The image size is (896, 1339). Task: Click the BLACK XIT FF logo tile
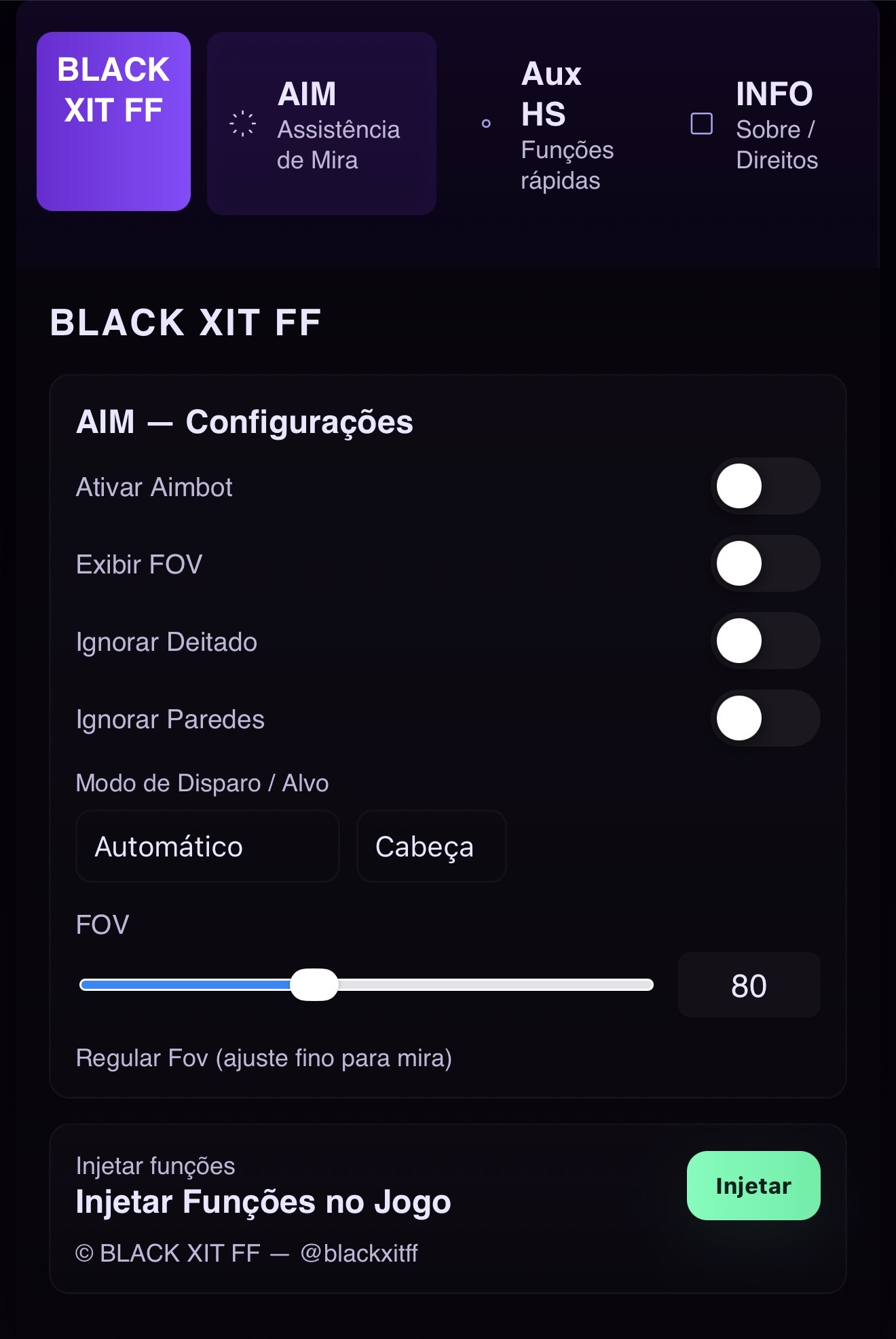click(x=113, y=121)
